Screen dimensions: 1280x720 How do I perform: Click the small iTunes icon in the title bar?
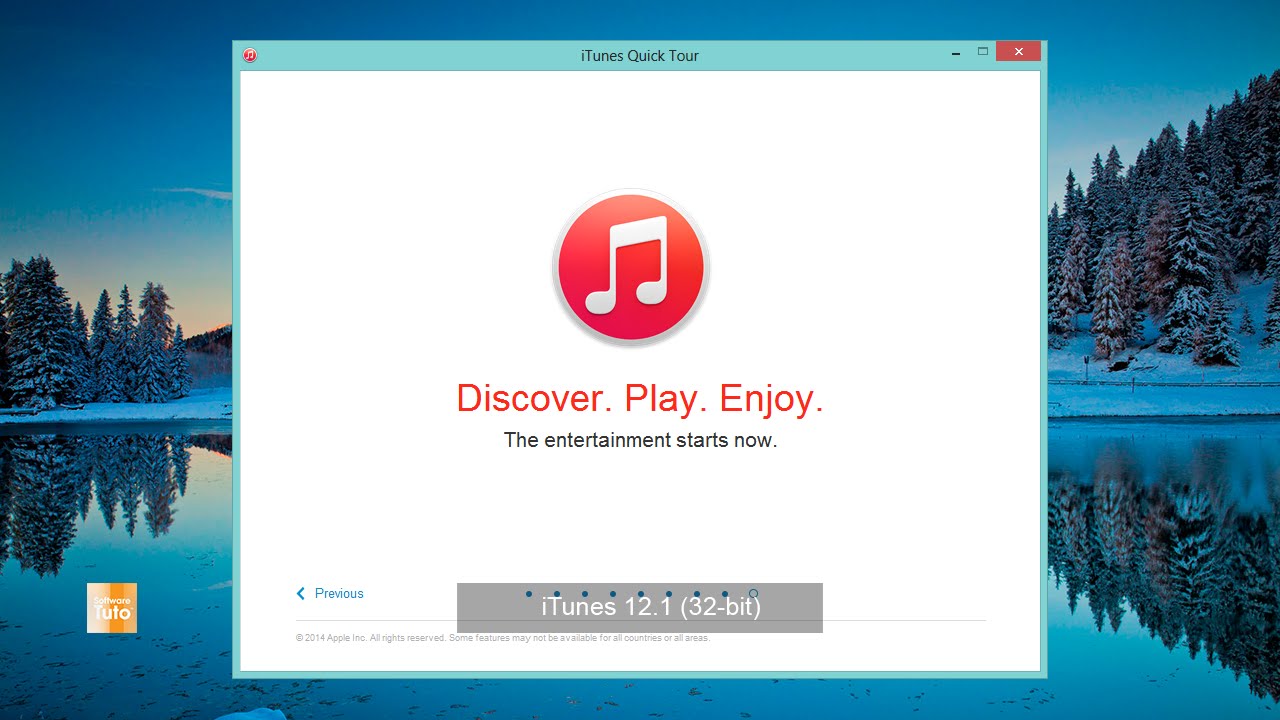tap(250, 55)
